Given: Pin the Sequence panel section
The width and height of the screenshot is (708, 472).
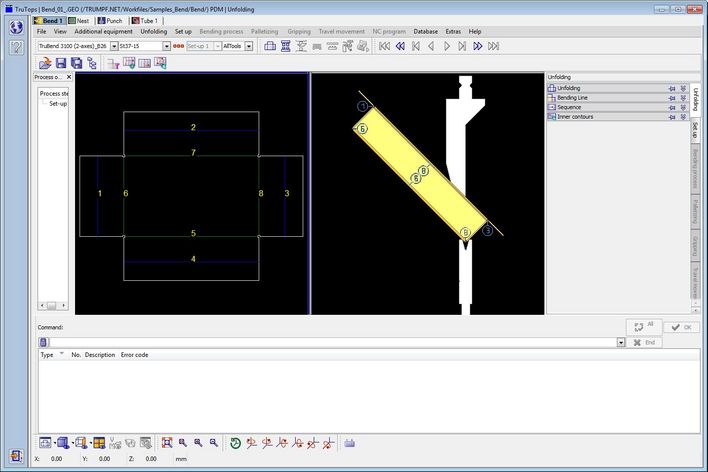Looking at the screenshot, I should pyautogui.click(x=672, y=107).
